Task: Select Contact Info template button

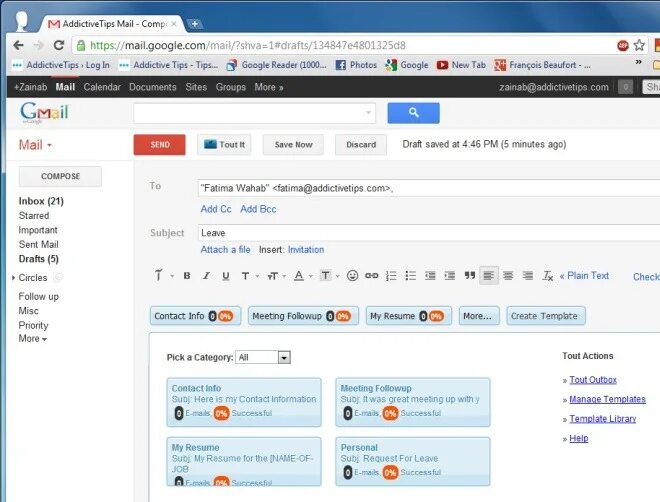Action: [195, 316]
